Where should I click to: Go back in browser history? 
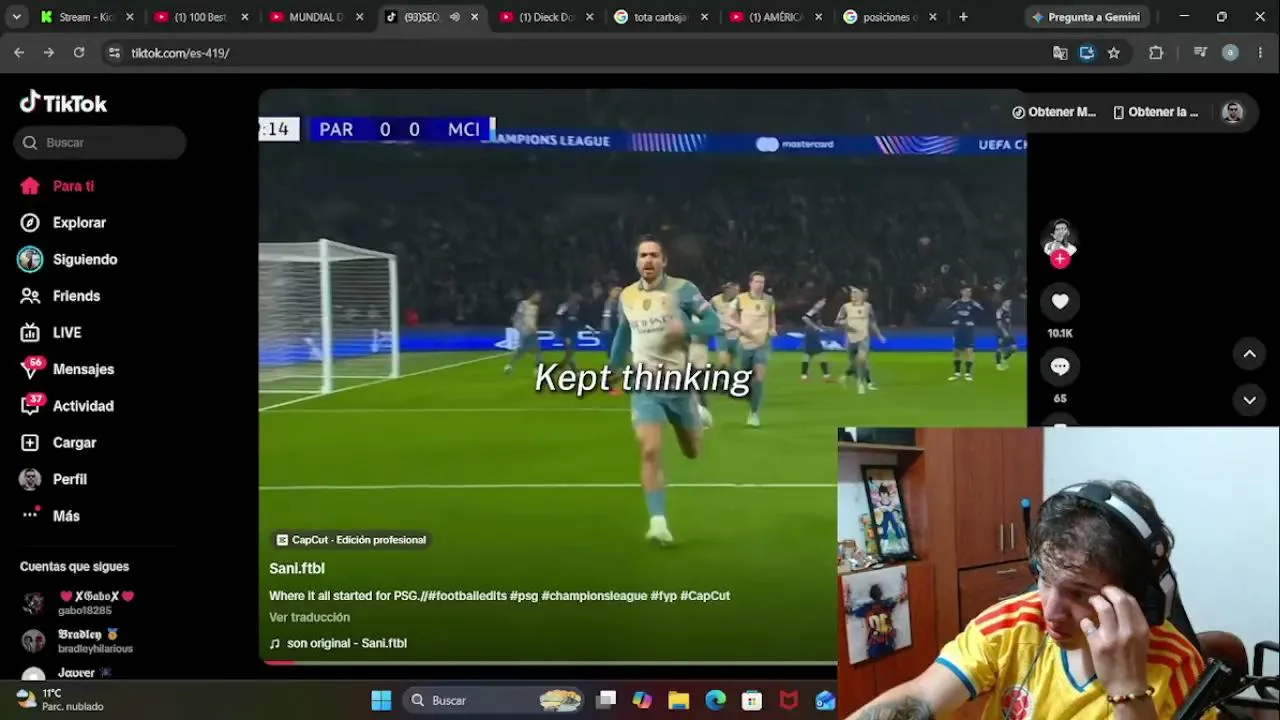pyautogui.click(x=19, y=53)
